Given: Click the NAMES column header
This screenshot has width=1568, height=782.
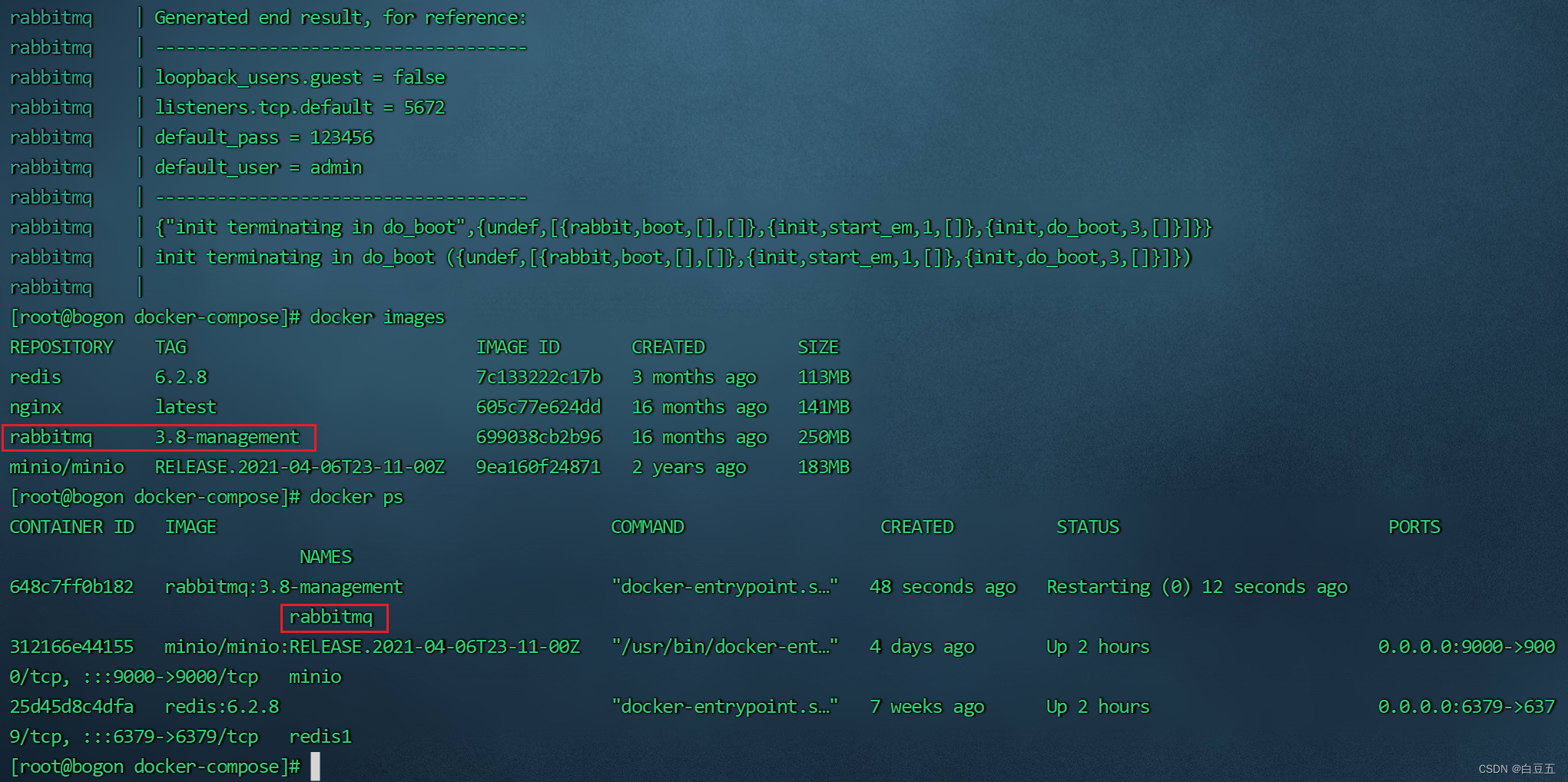Looking at the screenshot, I should [x=326, y=557].
